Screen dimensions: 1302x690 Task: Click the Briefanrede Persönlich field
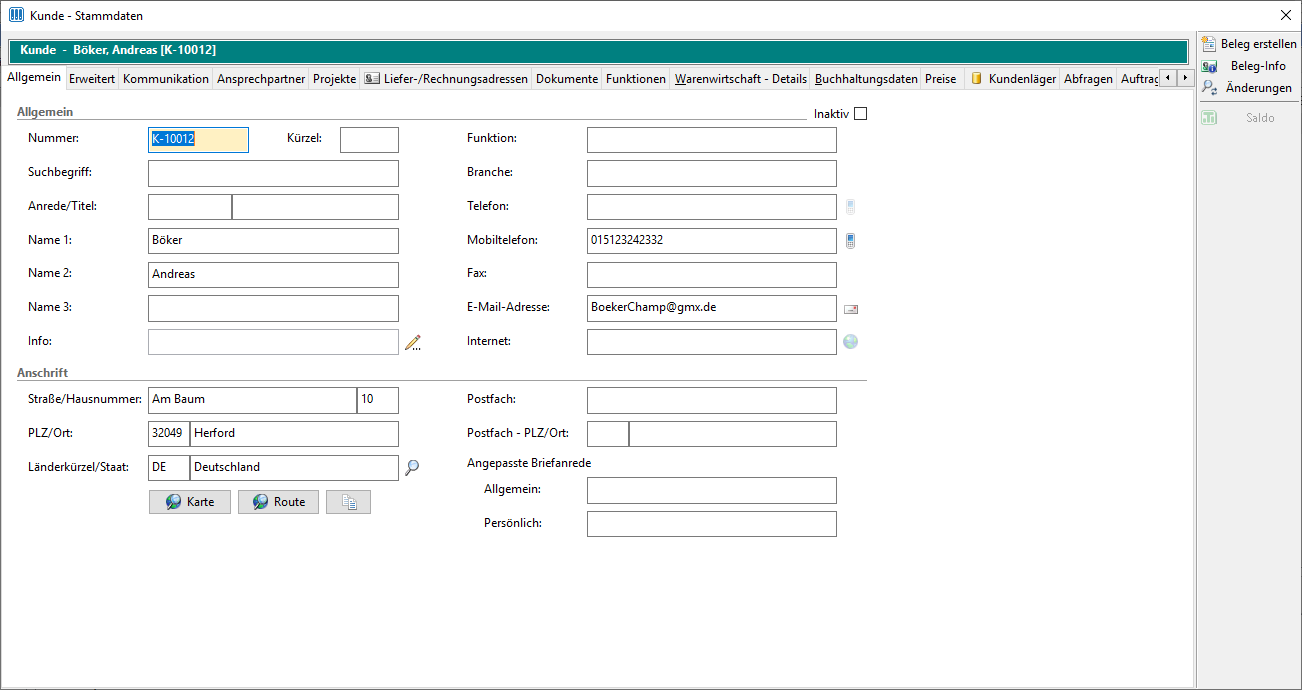pos(712,524)
